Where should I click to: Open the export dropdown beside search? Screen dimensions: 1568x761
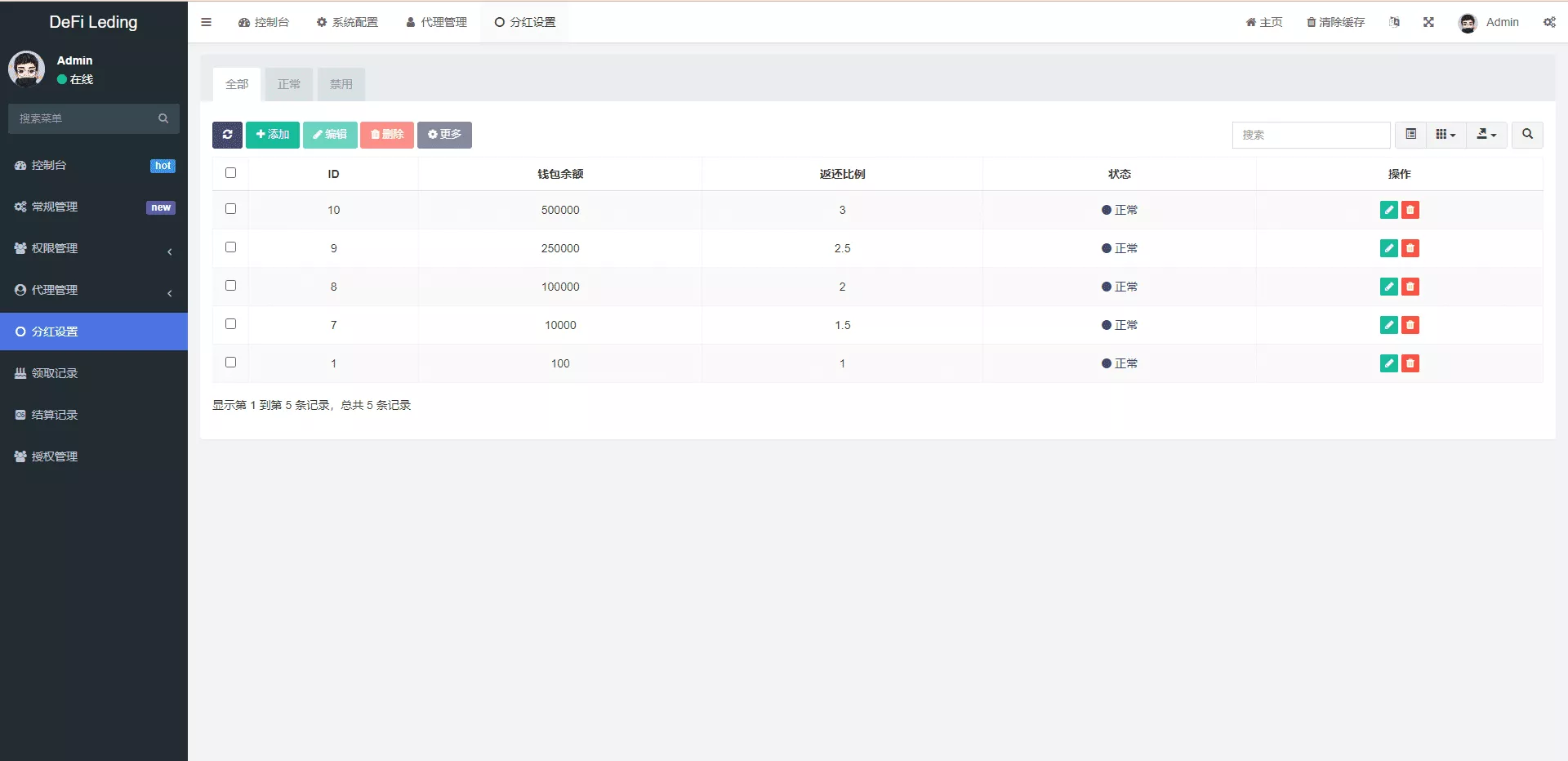(x=1486, y=135)
